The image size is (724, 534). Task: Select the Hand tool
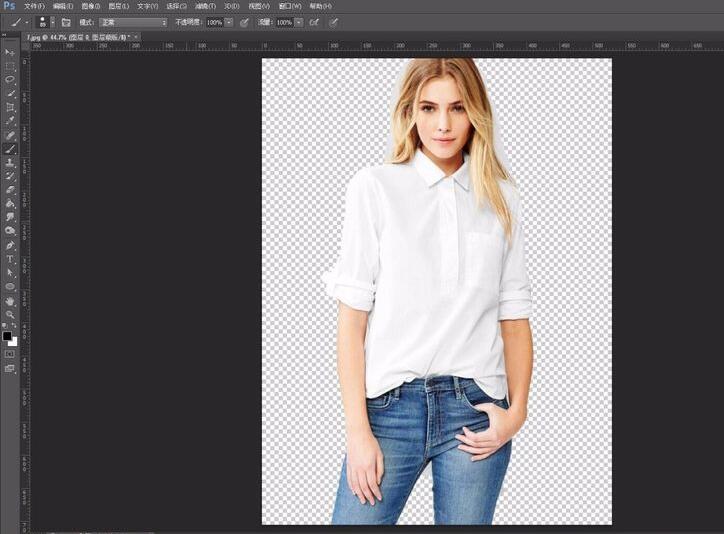10,301
